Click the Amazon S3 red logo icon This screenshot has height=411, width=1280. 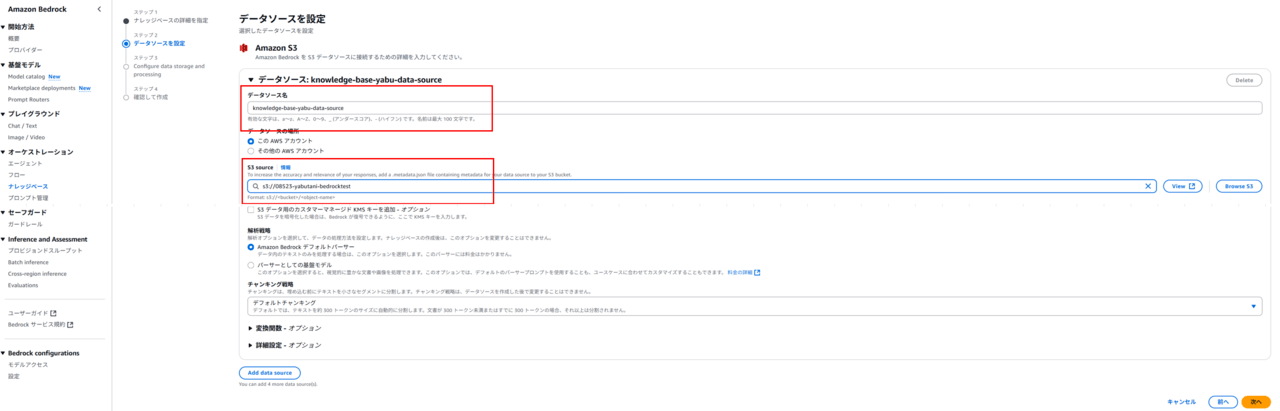click(x=243, y=47)
